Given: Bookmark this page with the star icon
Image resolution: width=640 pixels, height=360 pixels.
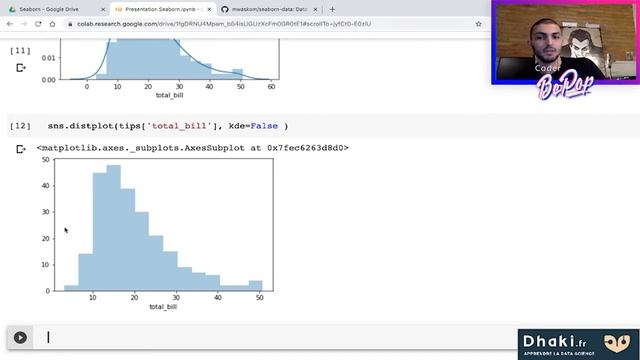Looking at the screenshot, I should point(478,24).
